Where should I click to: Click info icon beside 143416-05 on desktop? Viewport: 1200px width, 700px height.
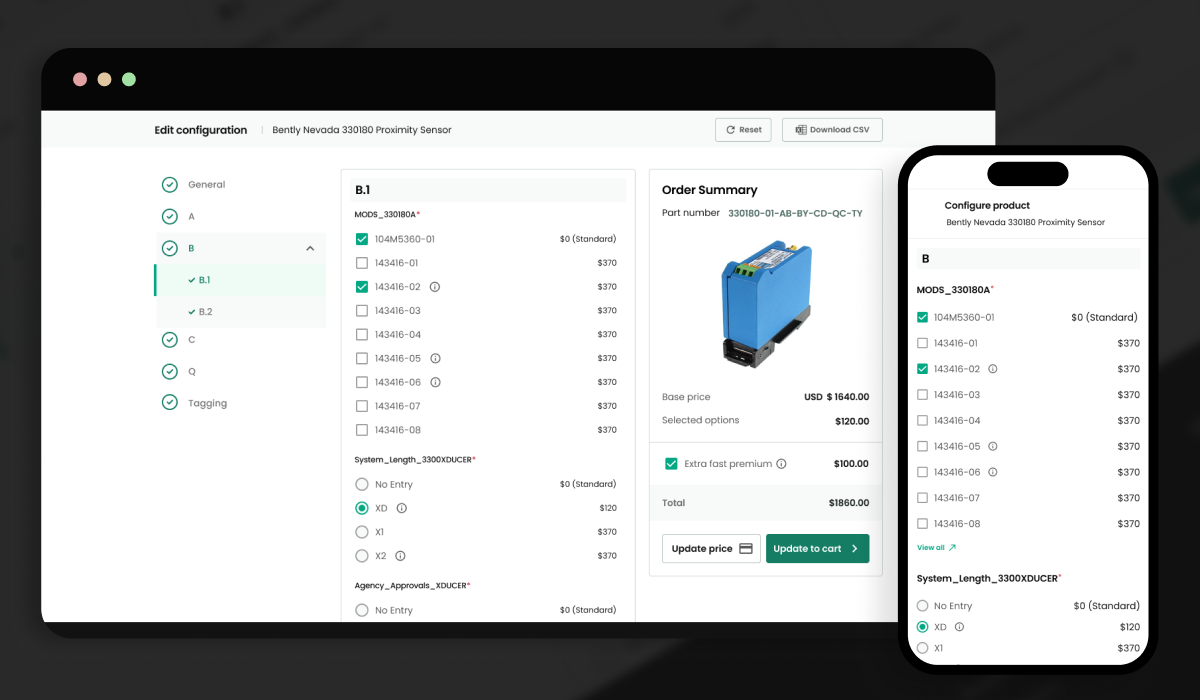[x=435, y=358]
